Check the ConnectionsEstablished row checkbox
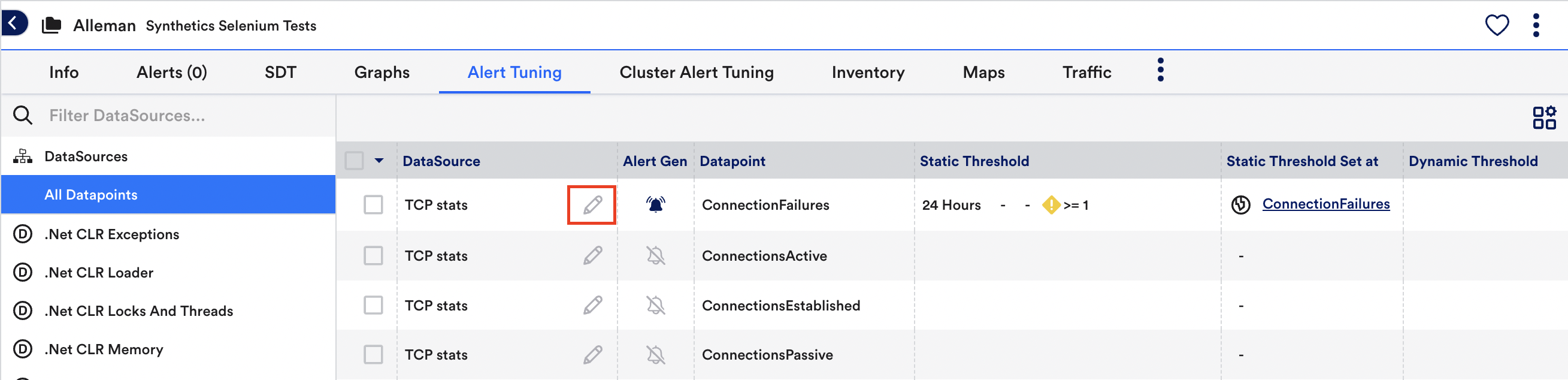Image resolution: width=1568 pixels, height=380 pixels. click(373, 305)
